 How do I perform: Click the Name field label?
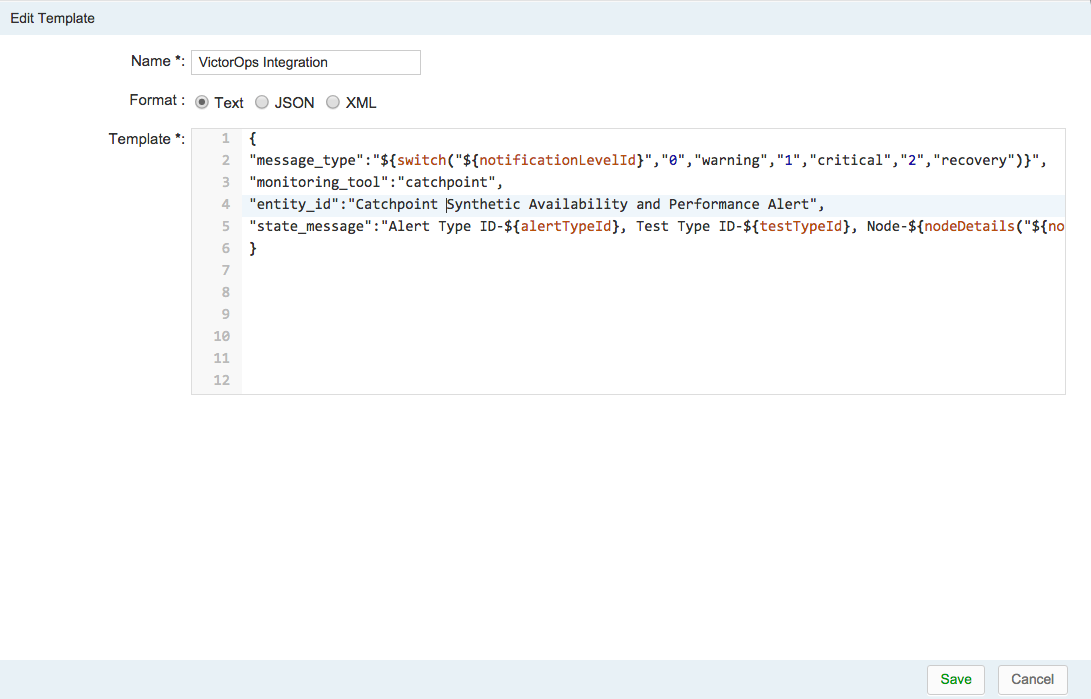point(158,61)
